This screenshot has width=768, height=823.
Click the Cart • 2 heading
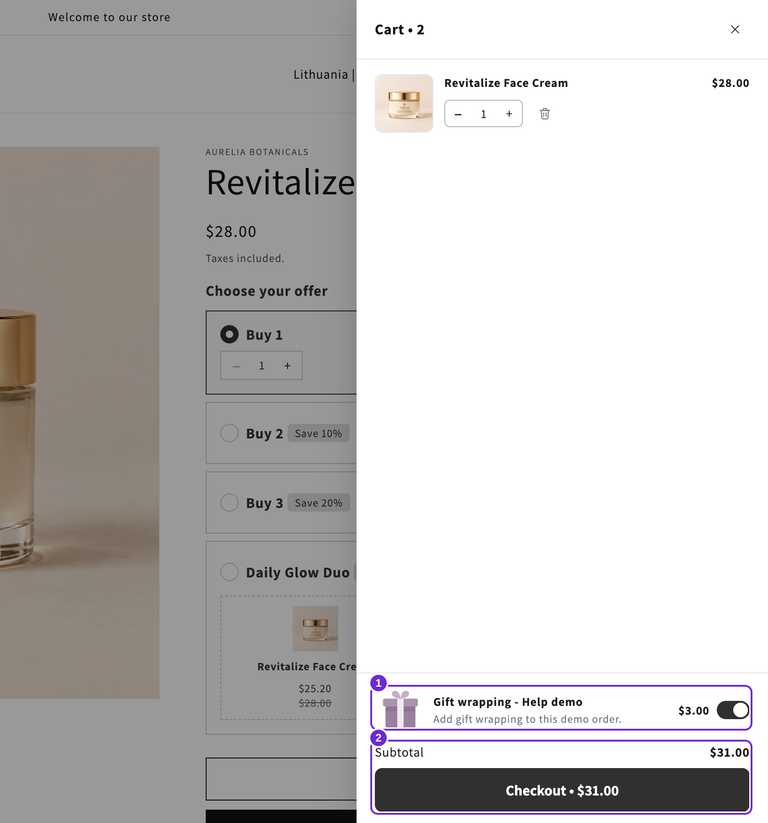(399, 30)
